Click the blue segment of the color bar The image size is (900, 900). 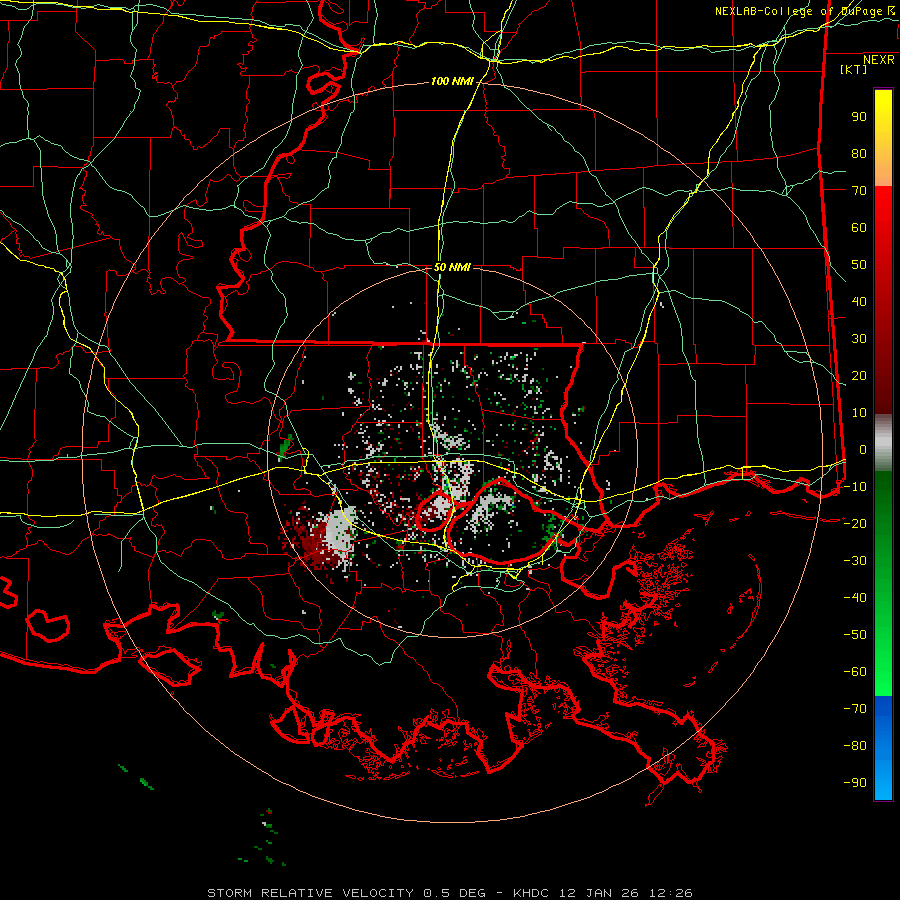tap(883, 747)
